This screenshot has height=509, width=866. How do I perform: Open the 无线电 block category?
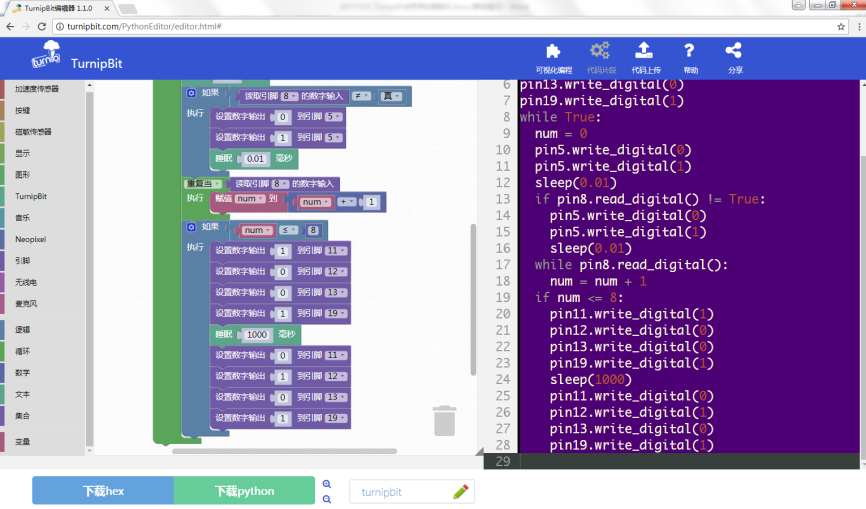[x=26, y=283]
